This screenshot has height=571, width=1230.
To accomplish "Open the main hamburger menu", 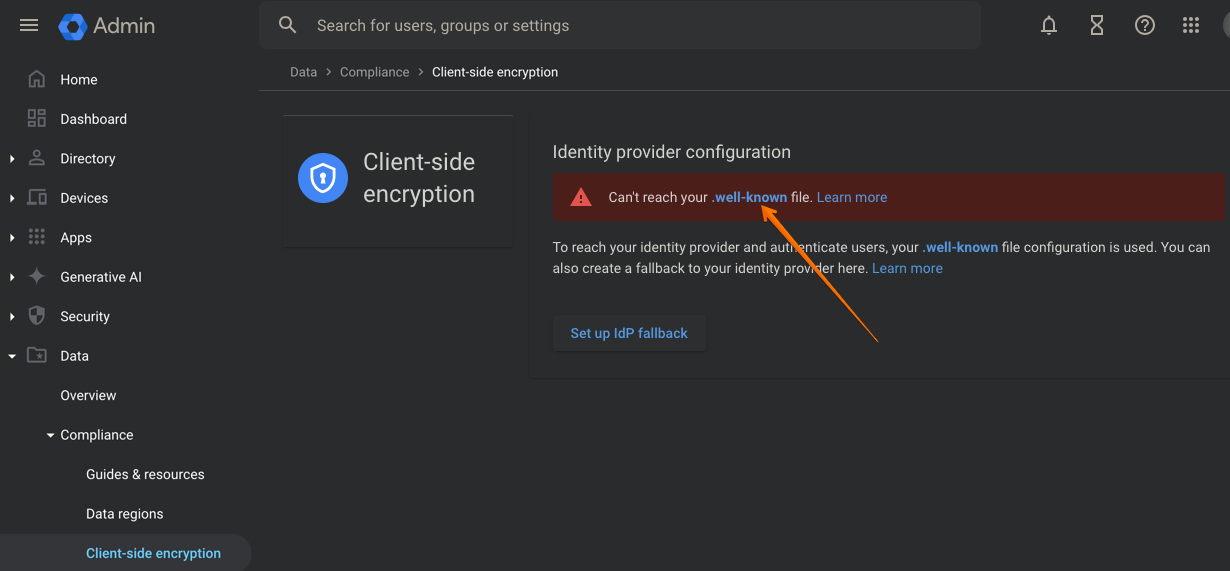I will pyautogui.click(x=29, y=25).
